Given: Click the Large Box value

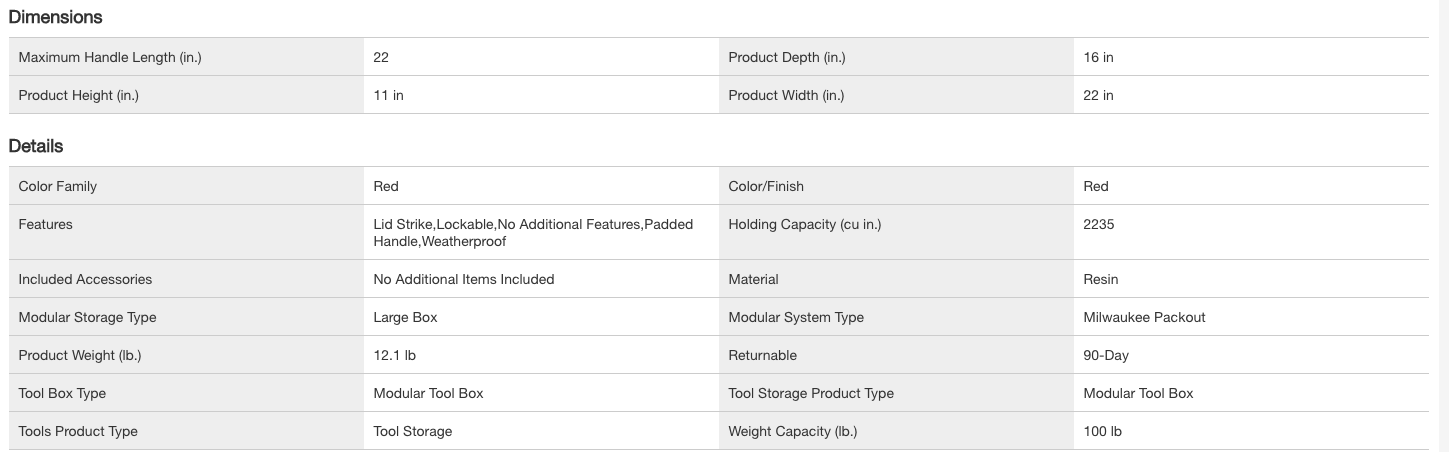Looking at the screenshot, I should [405, 318].
